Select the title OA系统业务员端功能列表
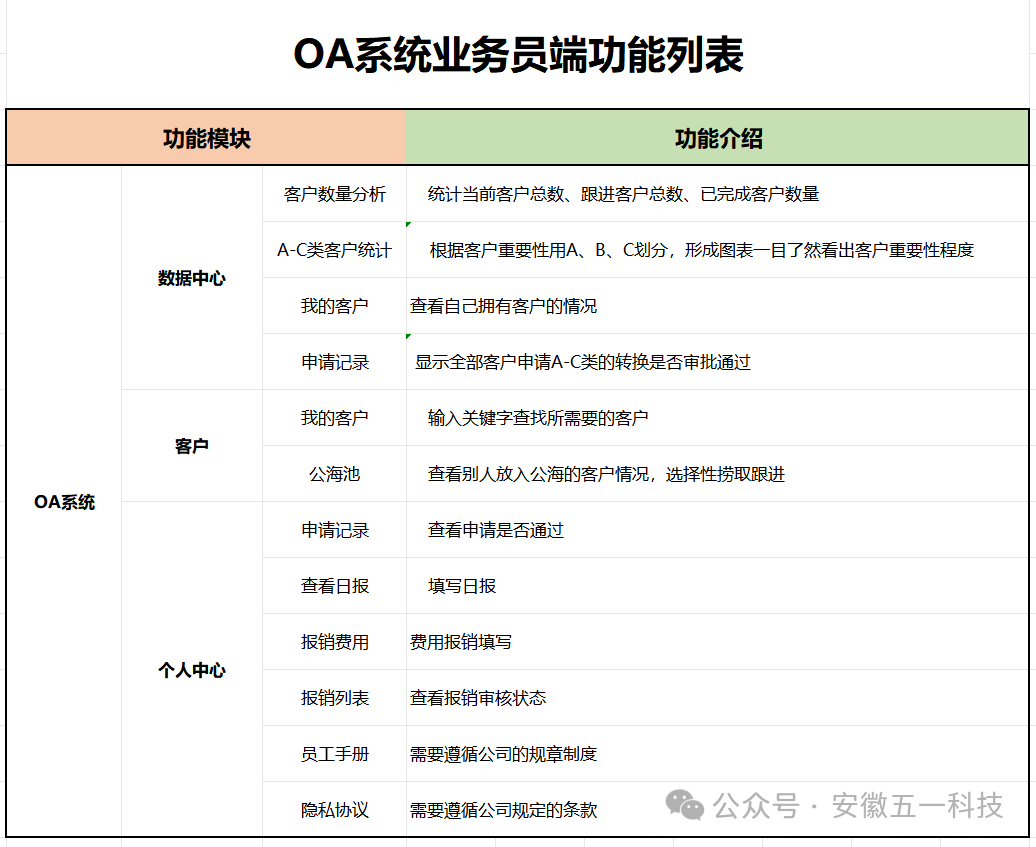 coord(518,55)
